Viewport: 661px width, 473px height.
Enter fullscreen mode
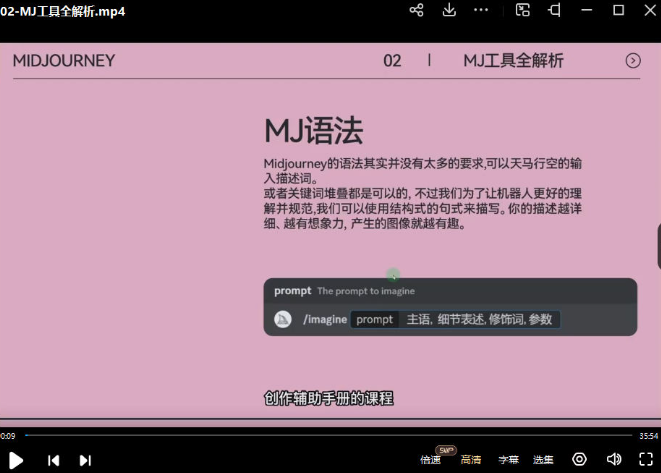pos(646,459)
